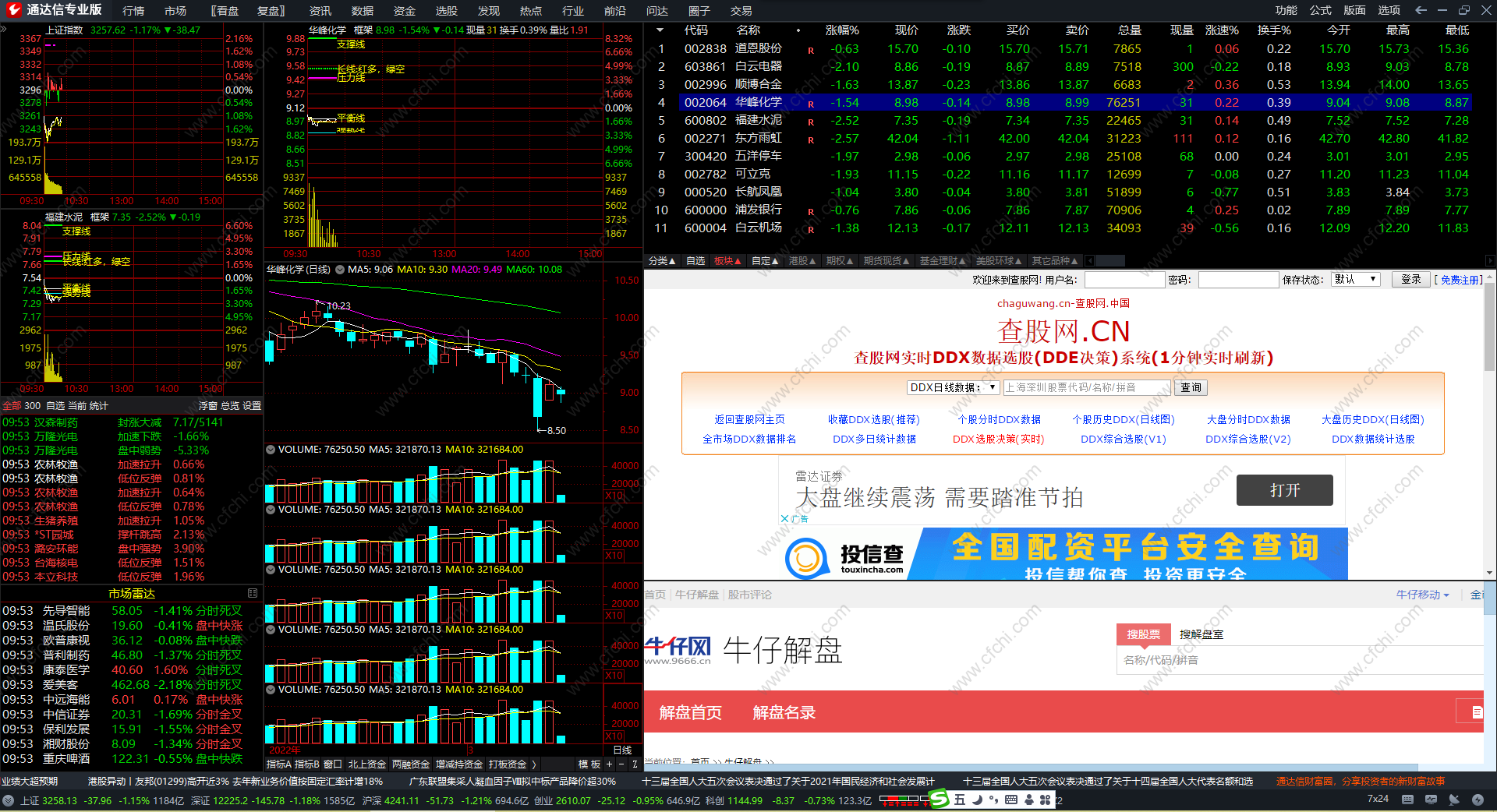Viewport: 1497px width, 812px height.
Task: Click the 打开 button in the ad
Action: coord(1285,490)
